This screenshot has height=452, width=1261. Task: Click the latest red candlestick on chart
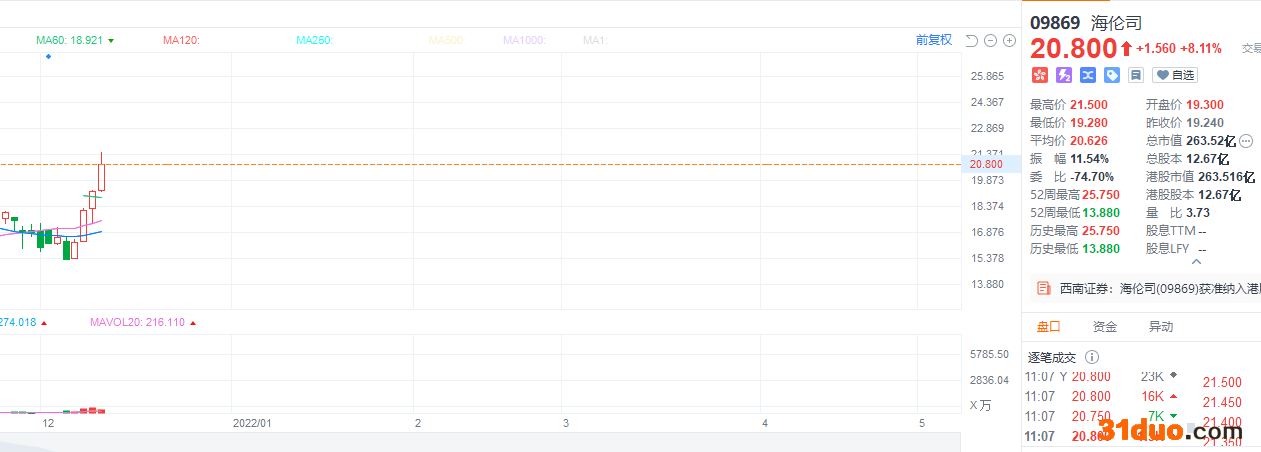[101, 177]
